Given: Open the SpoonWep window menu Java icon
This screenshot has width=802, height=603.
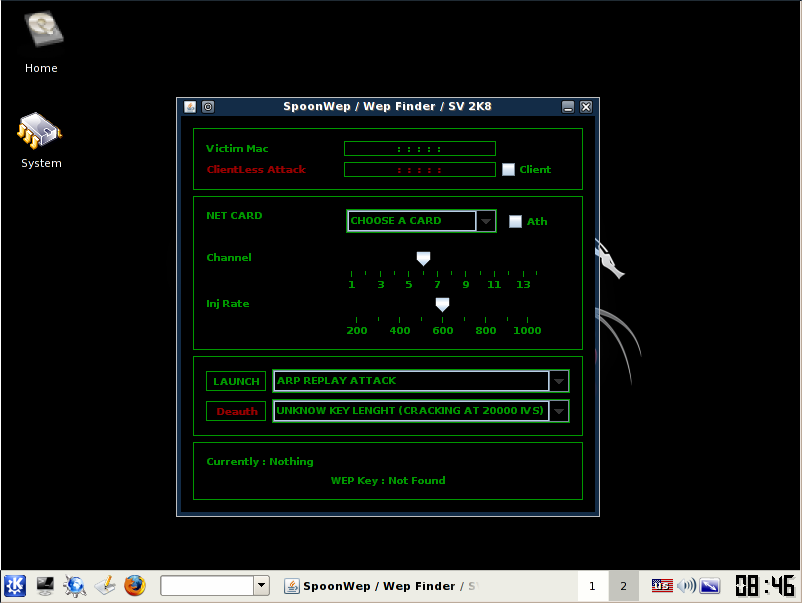Looking at the screenshot, I should coord(190,107).
